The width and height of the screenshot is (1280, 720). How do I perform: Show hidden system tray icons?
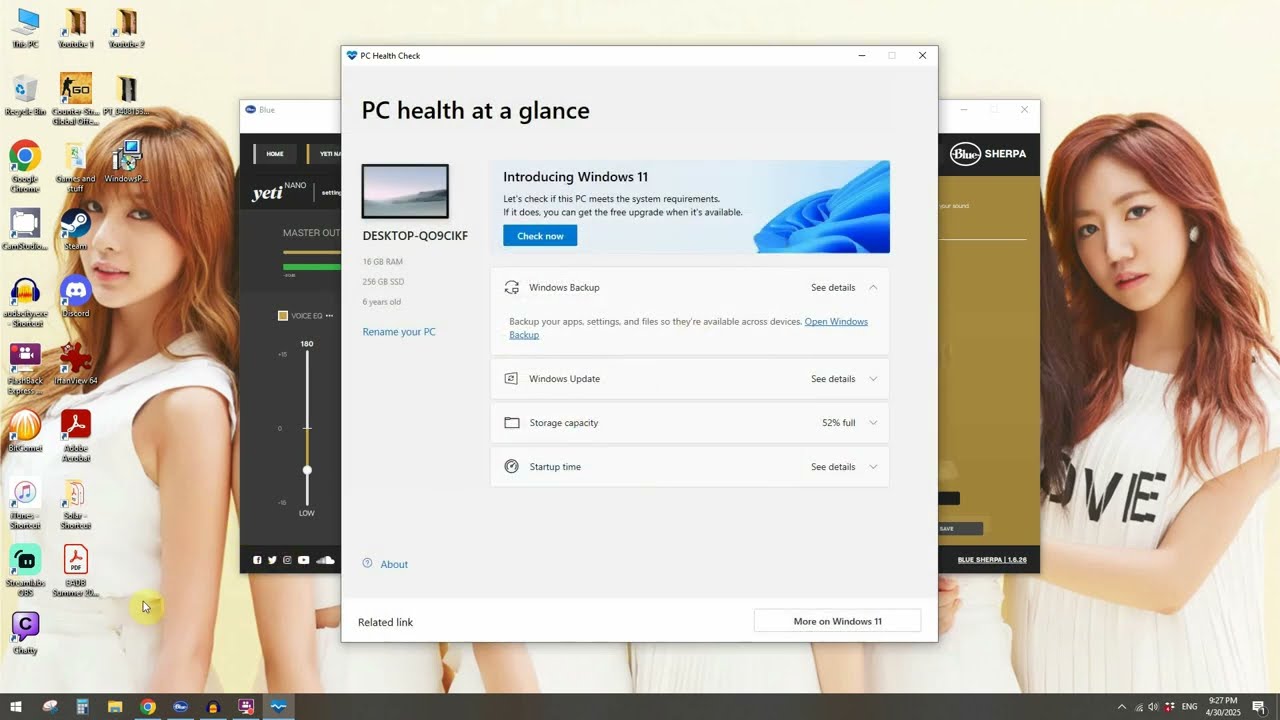pos(1121,707)
